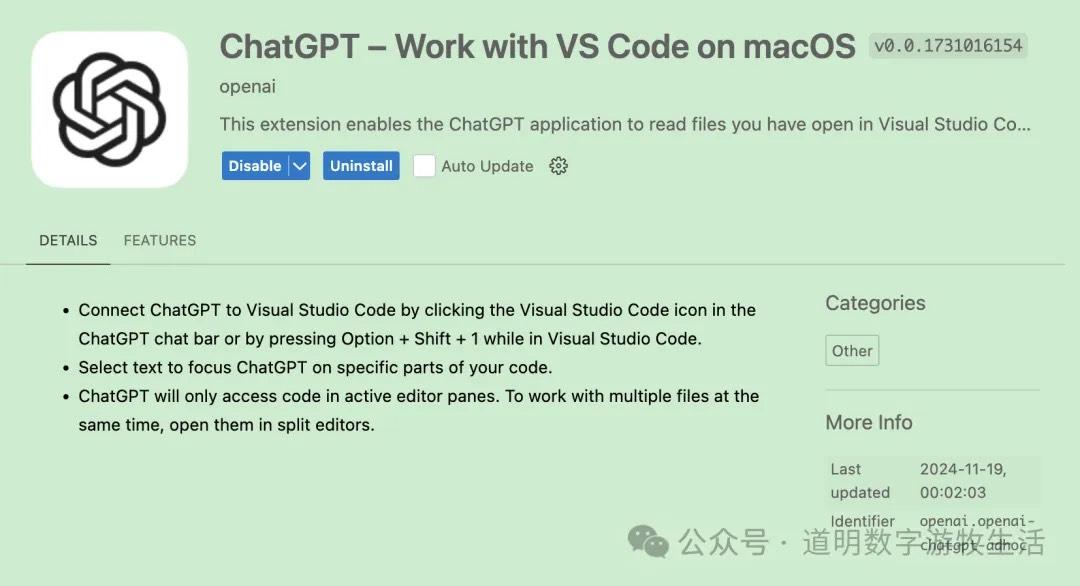Expand the Disable button dropdown arrow
Viewport: 1080px width, 586px height.
pyautogui.click(x=298, y=166)
